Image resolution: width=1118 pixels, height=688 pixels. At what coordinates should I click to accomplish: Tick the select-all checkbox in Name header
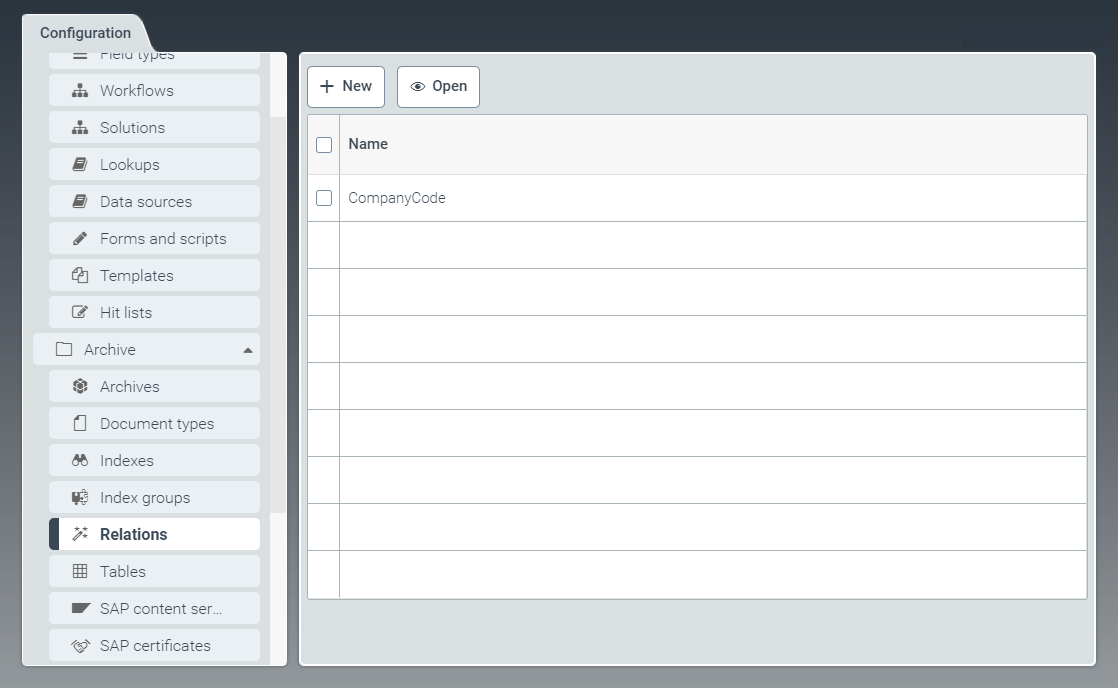(x=324, y=145)
